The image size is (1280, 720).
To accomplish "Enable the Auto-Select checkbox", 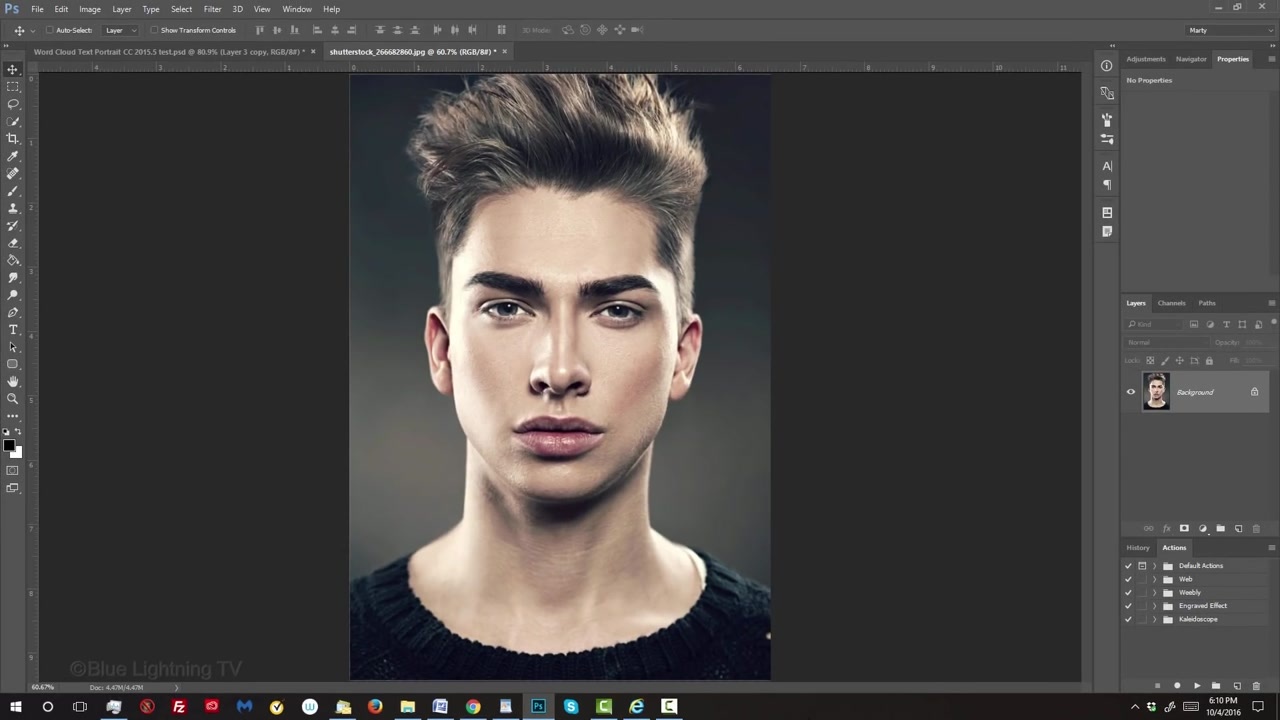I will pos(50,30).
